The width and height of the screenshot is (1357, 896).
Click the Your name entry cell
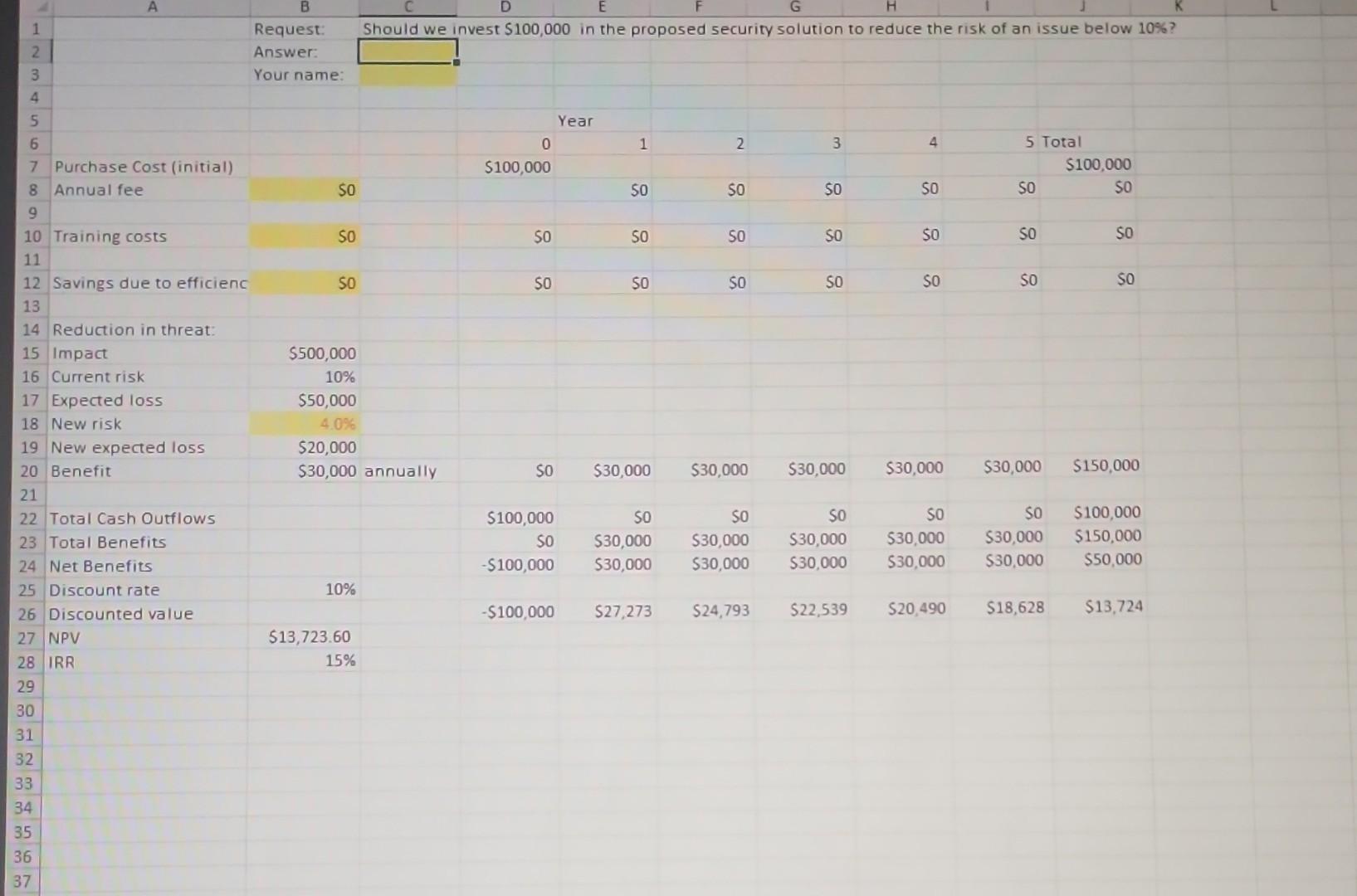(x=406, y=75)
